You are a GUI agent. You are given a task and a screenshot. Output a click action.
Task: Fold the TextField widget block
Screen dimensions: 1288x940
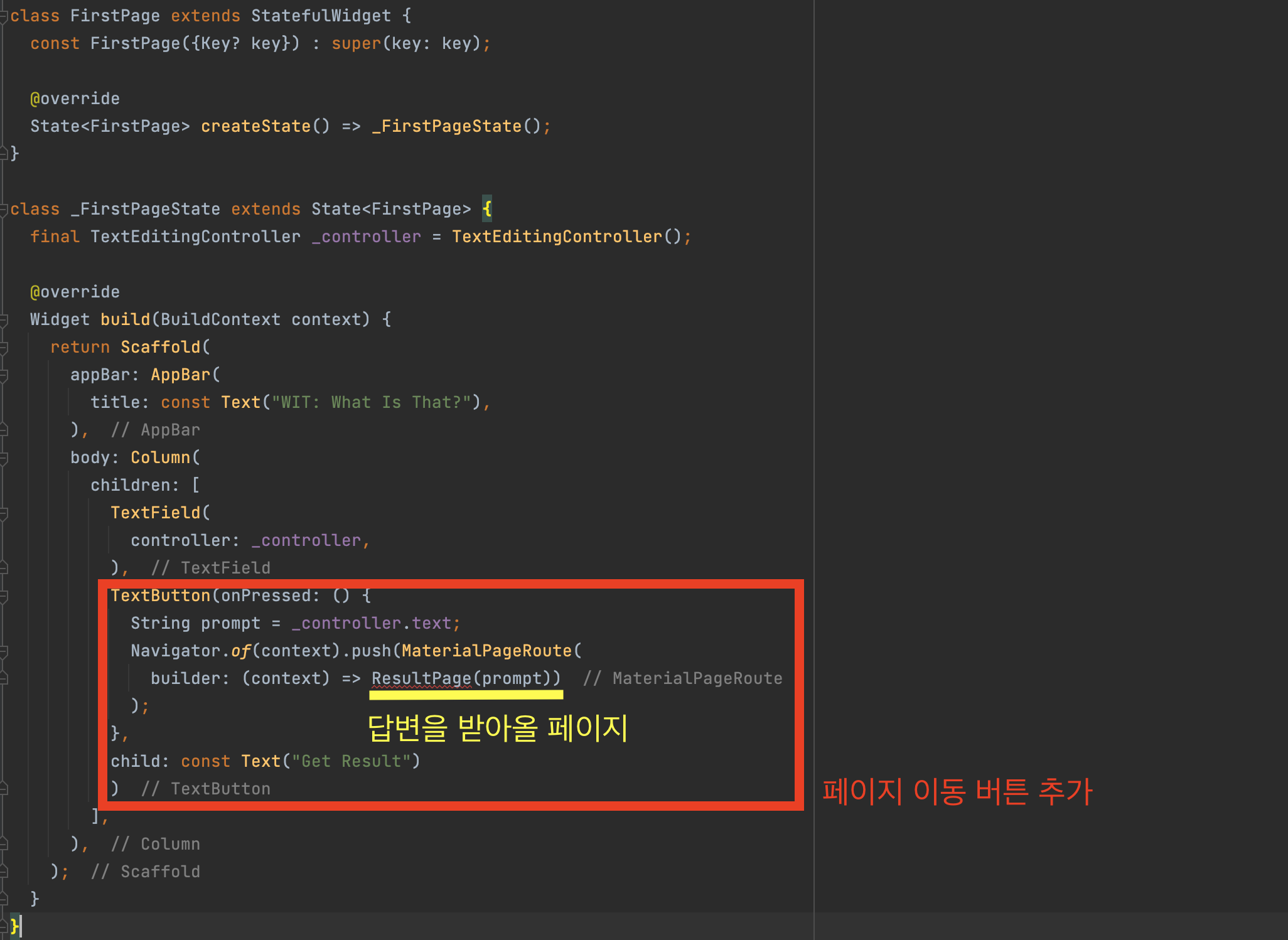4,513
